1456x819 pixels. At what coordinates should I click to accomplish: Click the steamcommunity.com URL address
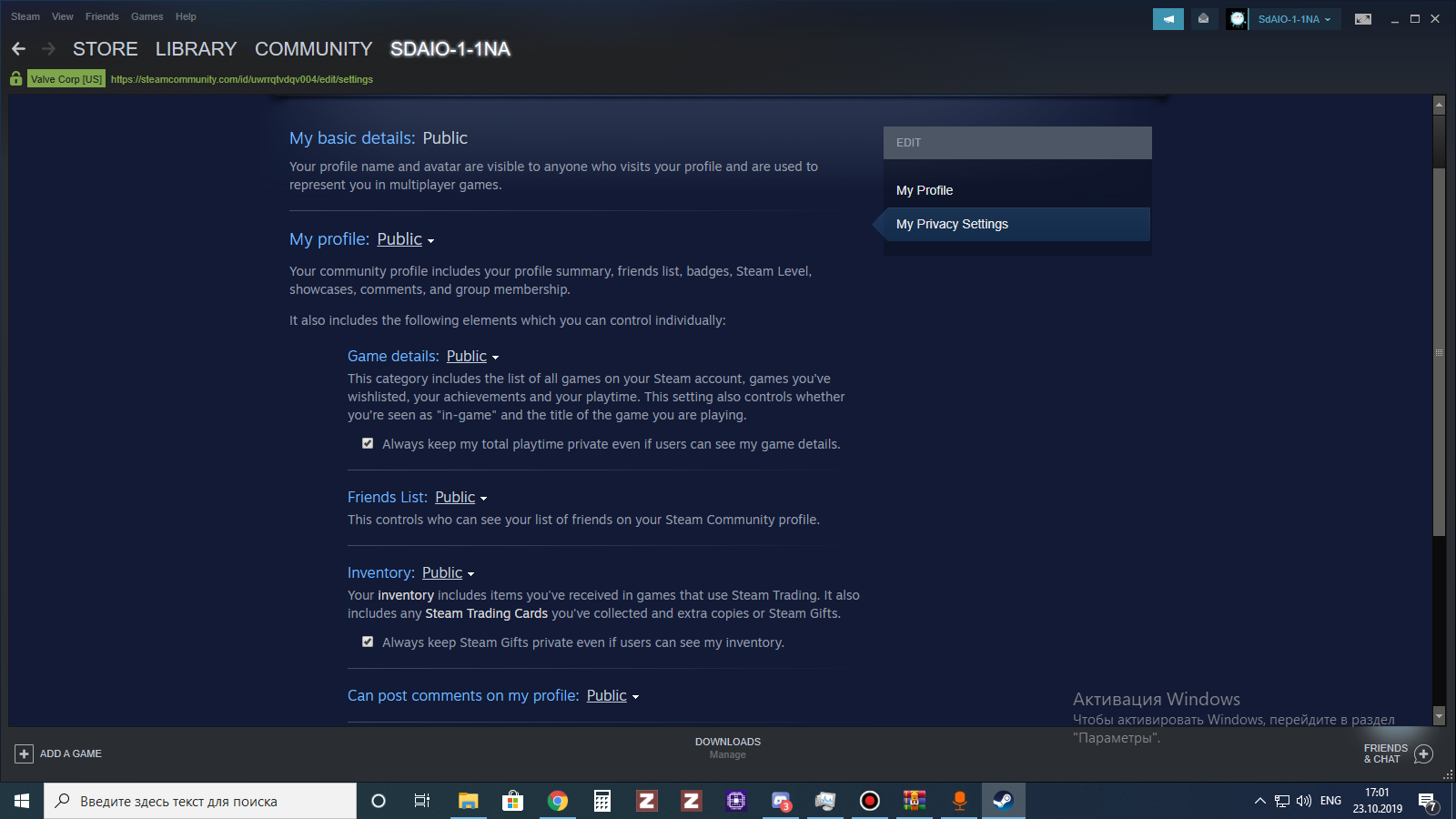point(242,79)
